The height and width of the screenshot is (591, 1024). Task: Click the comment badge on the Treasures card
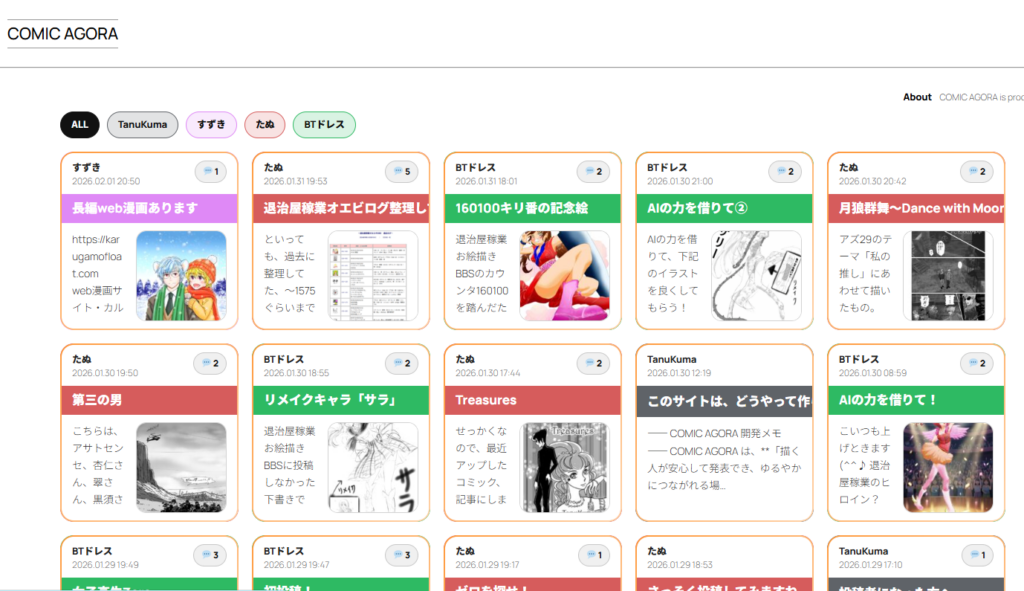pyautogui.click(x=593, y=364)
